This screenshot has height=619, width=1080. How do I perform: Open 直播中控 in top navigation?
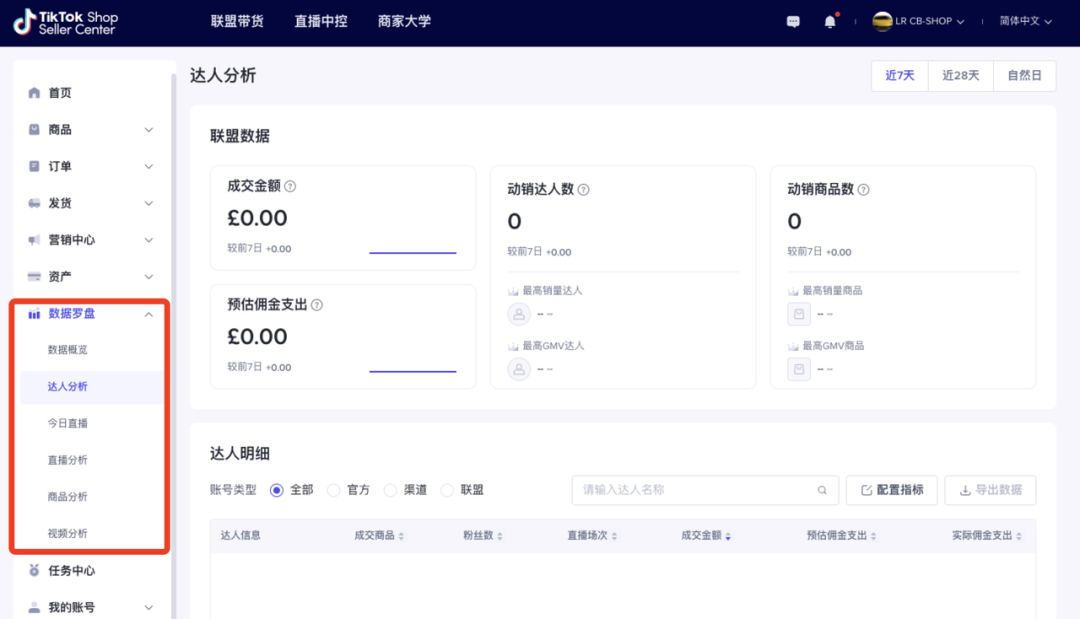(x=321, y=21)
